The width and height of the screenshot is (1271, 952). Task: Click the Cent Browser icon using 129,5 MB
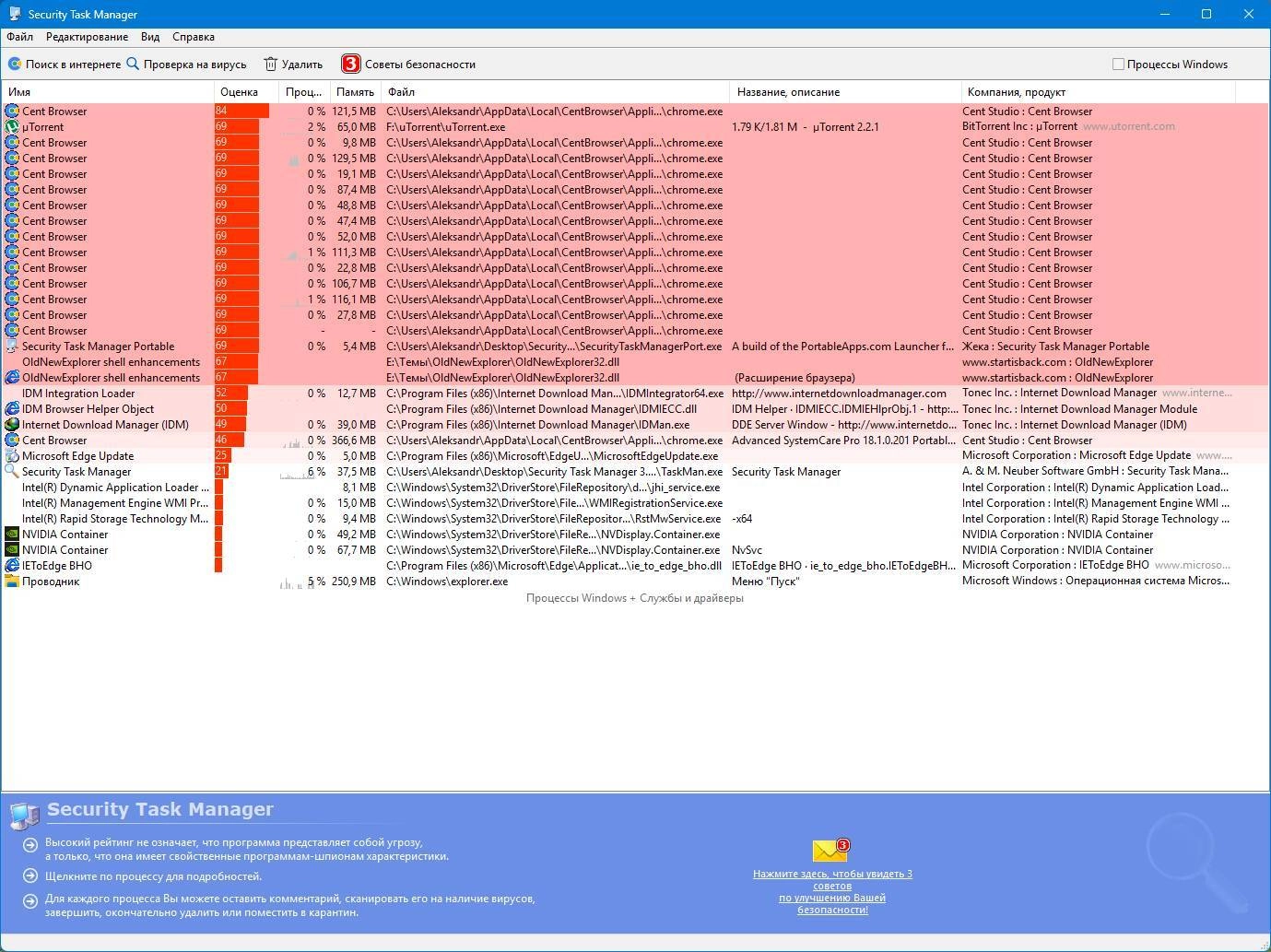(x=12, y=159)
